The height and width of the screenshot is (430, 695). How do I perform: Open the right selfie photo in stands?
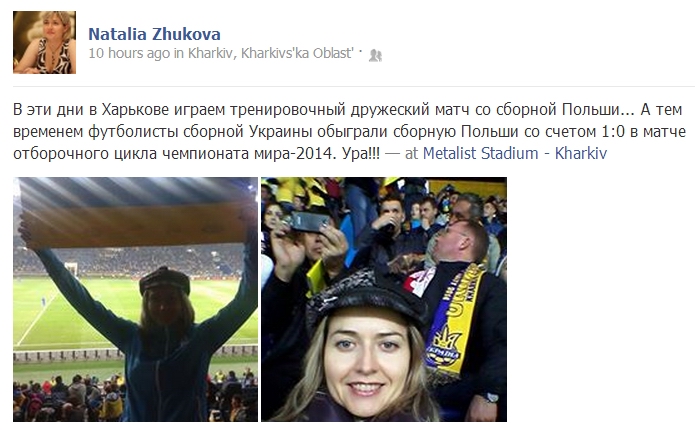tap(384, 299)
